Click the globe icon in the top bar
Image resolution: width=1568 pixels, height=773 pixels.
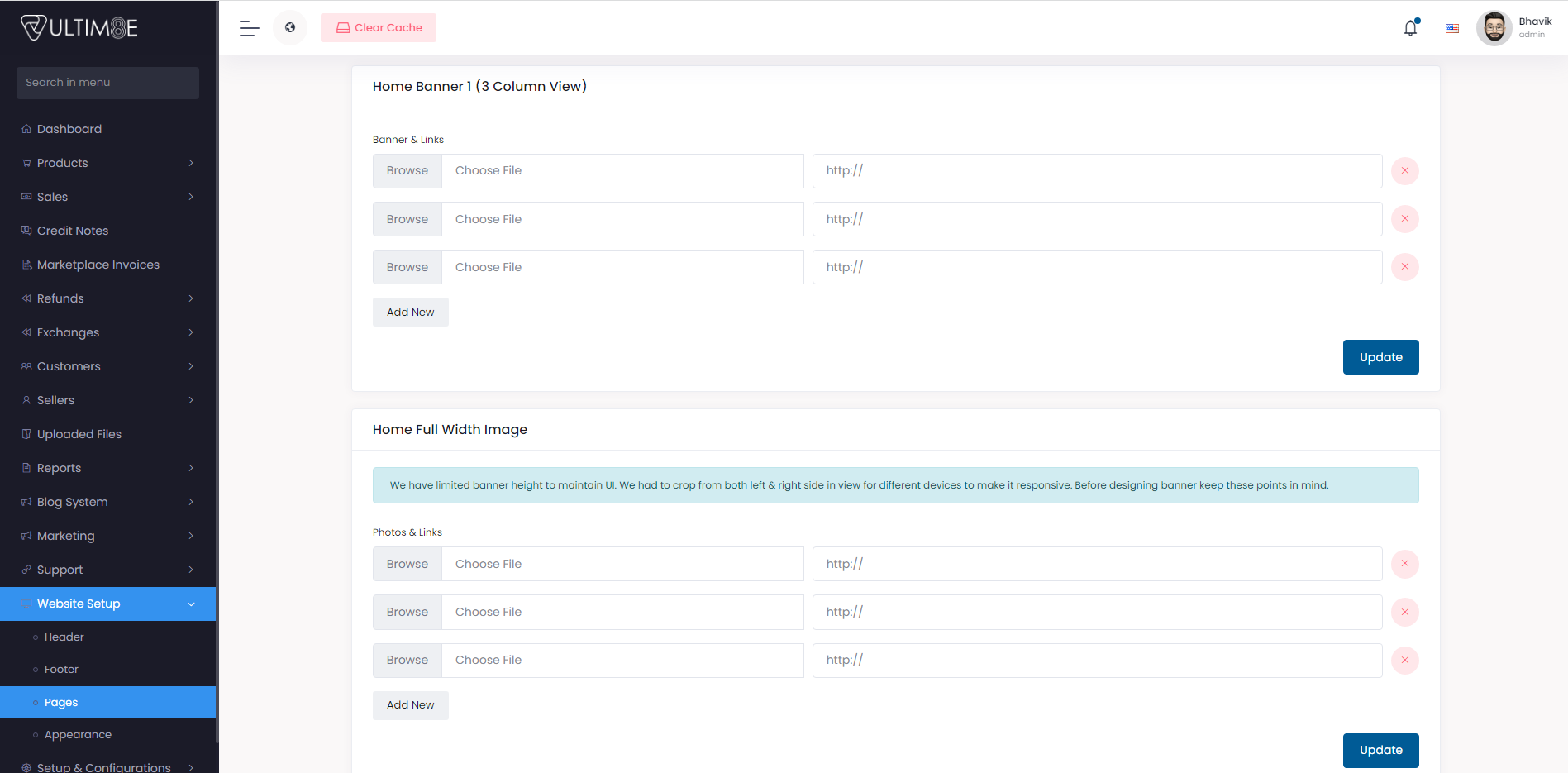coord(290,27)
